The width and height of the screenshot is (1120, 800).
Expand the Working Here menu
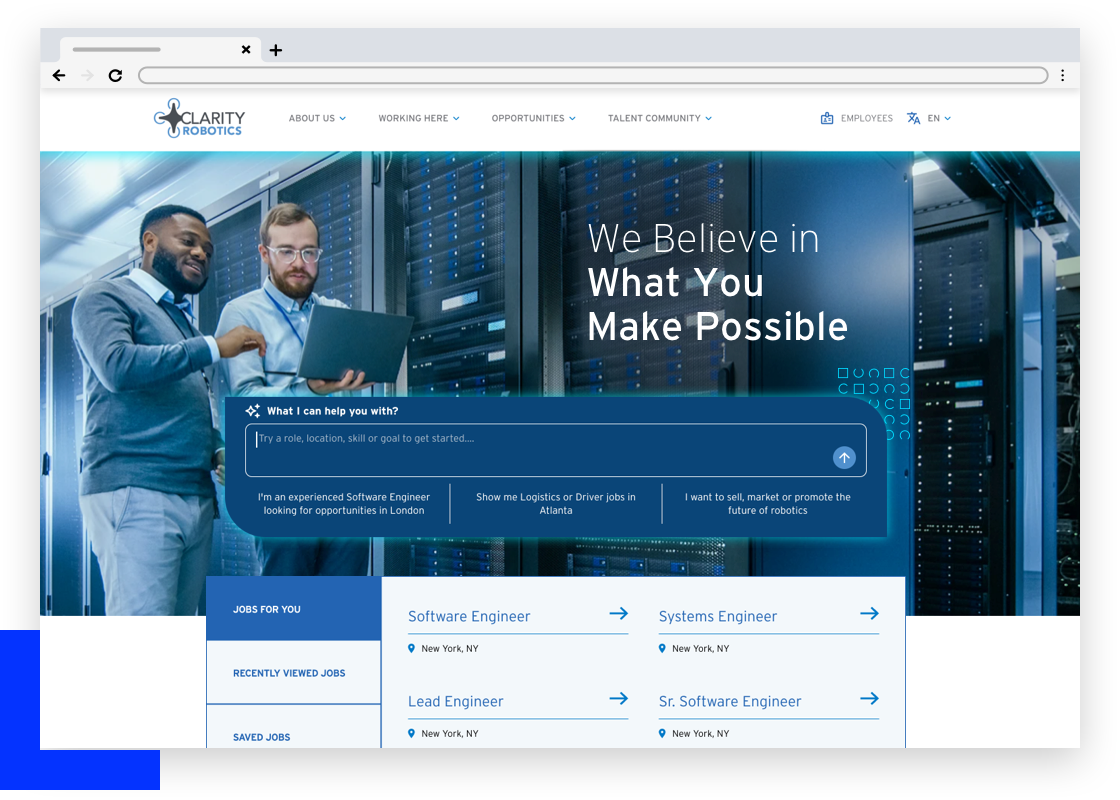(x=419, y=119)
